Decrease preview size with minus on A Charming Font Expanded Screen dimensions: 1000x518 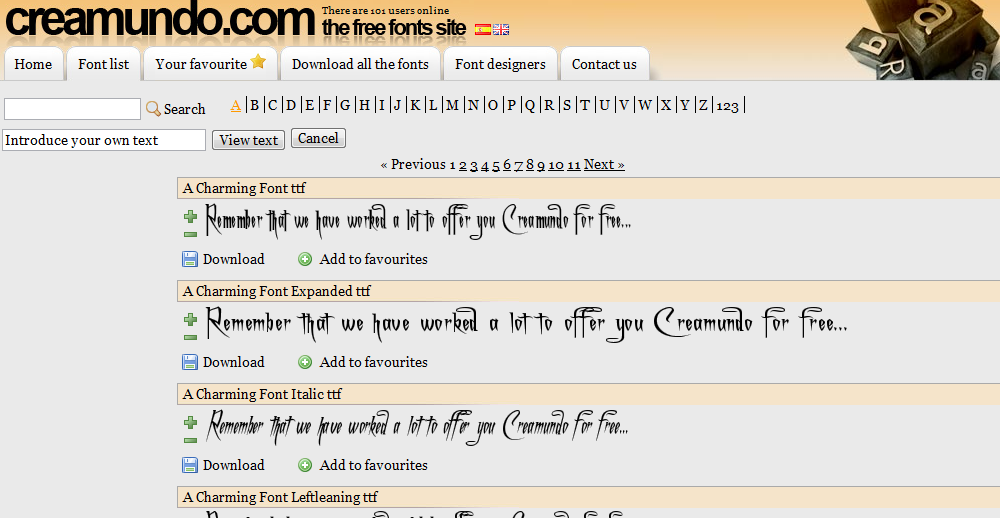pyautogui.click(x=190, y=337)
